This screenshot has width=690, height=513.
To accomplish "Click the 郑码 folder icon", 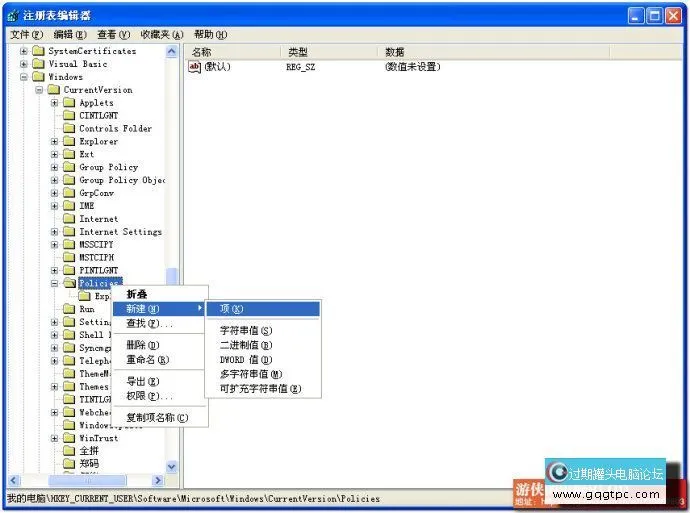I will pos(69,463).
